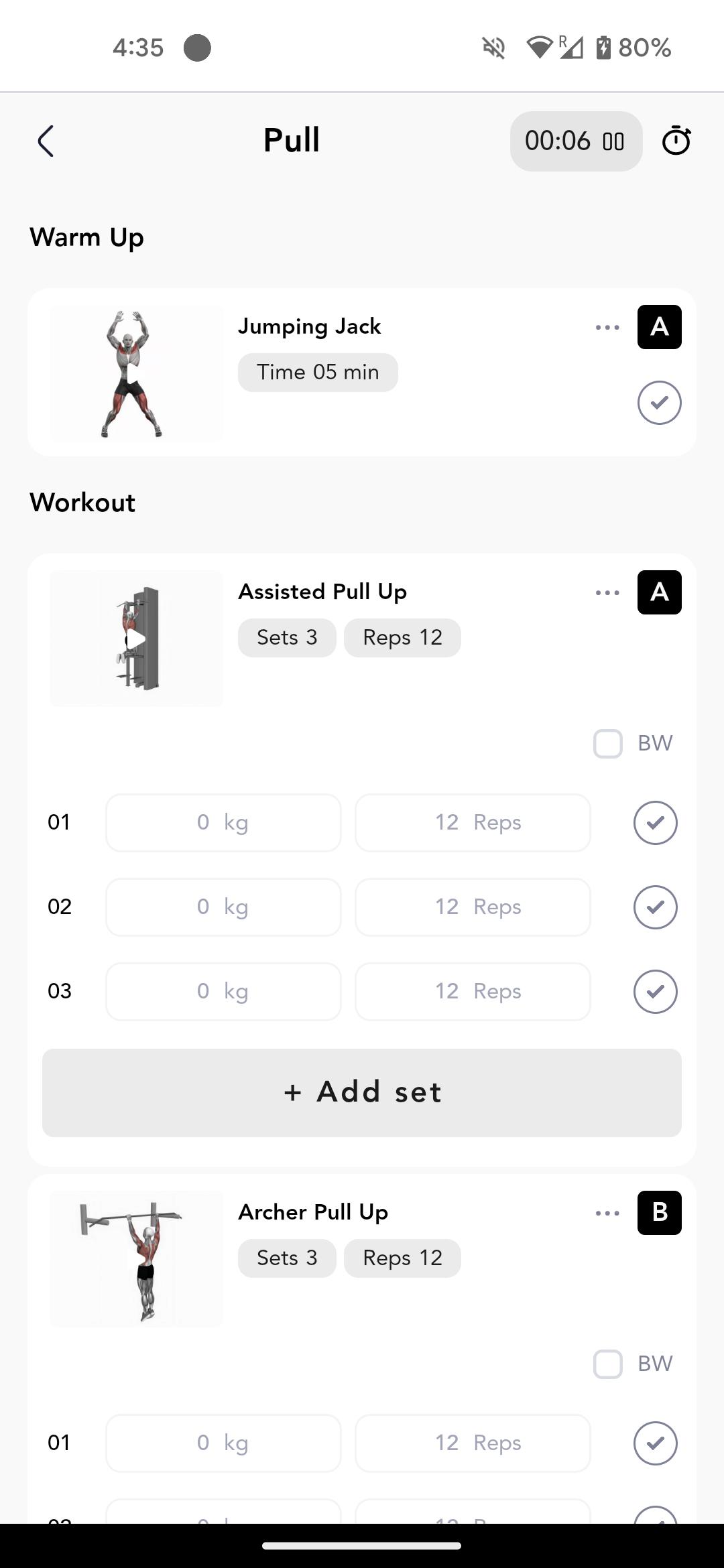Tap the B badge on Archer Pull Up

(660, 1213)
